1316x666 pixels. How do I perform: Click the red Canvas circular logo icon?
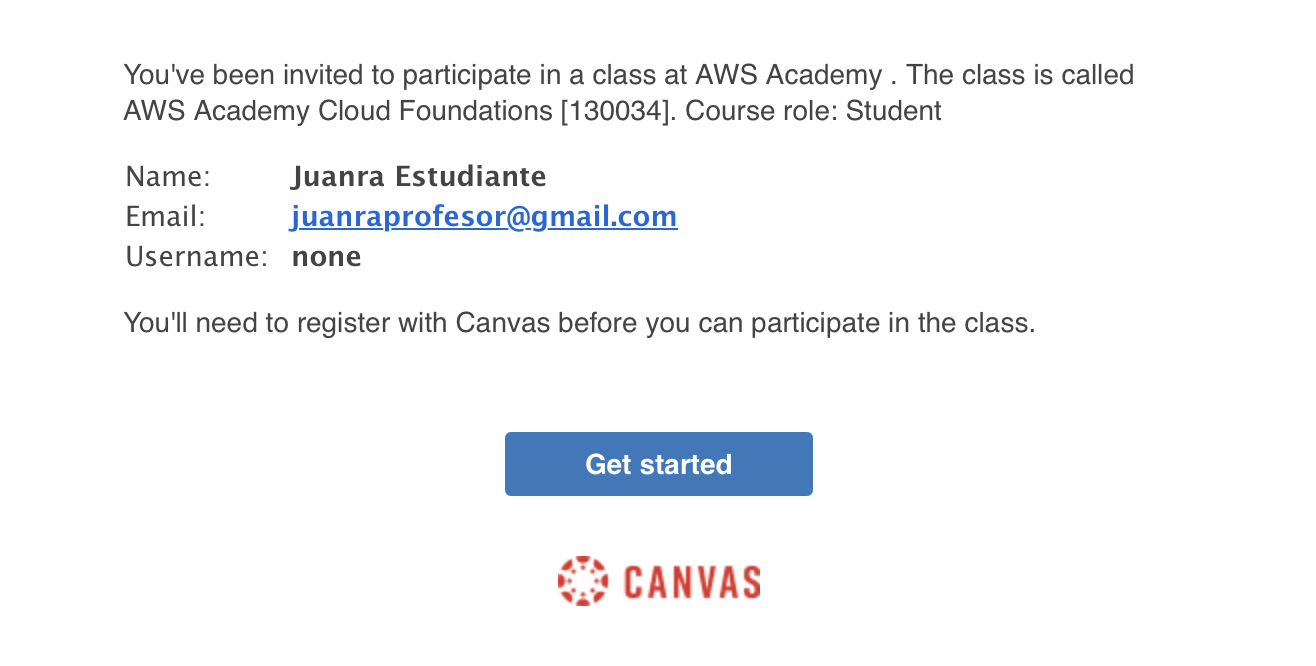tap(582, 581)
